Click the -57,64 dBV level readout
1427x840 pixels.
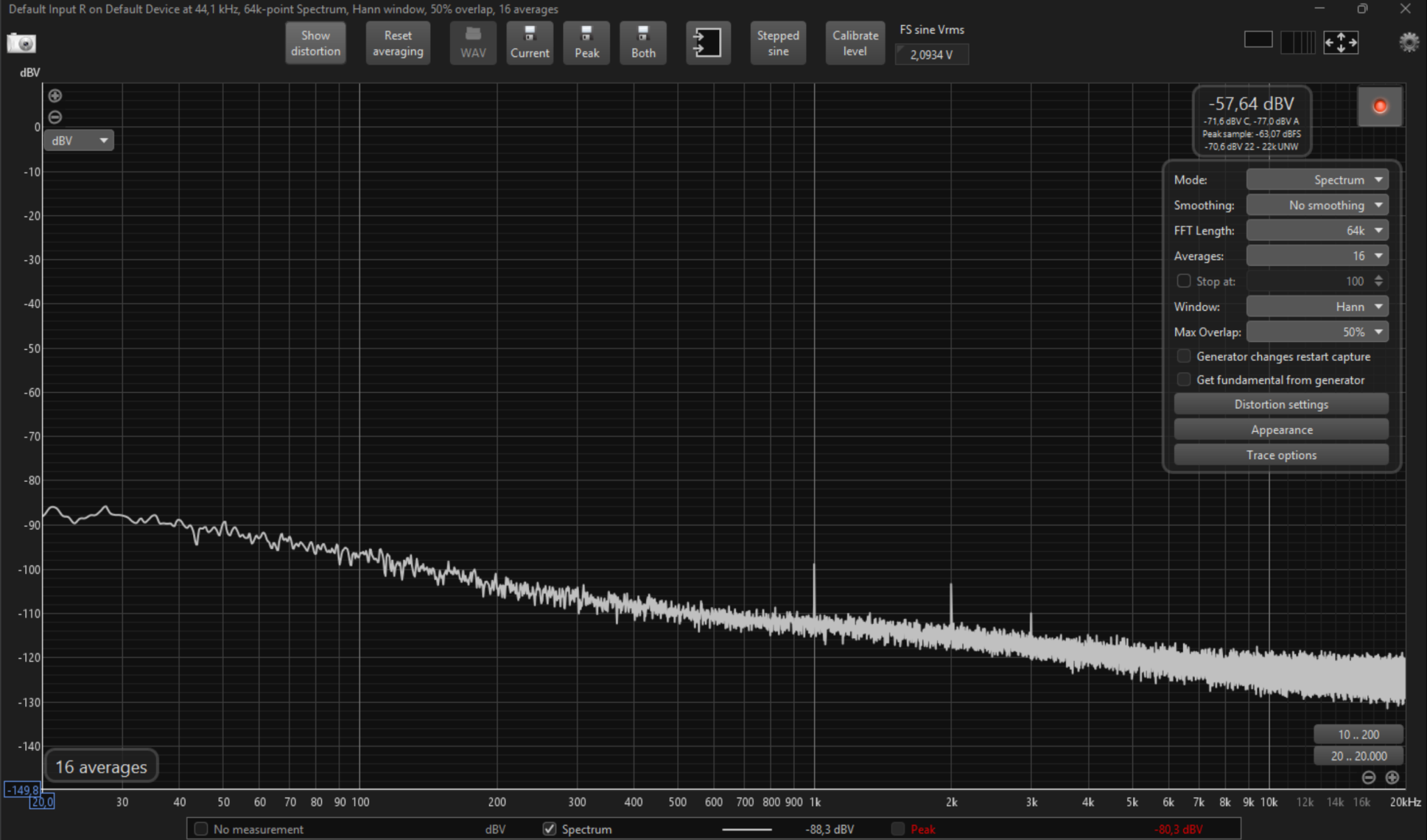tap(1251, 104)
